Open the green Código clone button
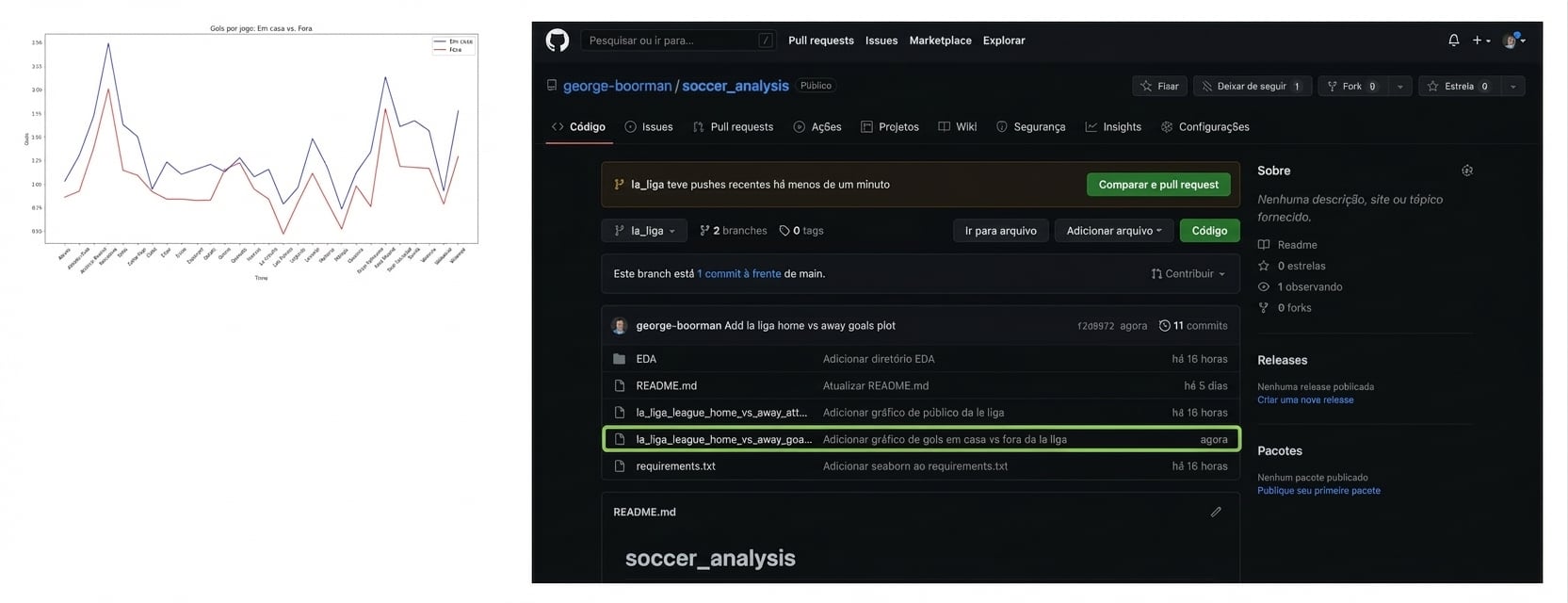Image resolution: width=1568 pixels, height=603 pixels. pyautogui.click(x=1209, y=230)
